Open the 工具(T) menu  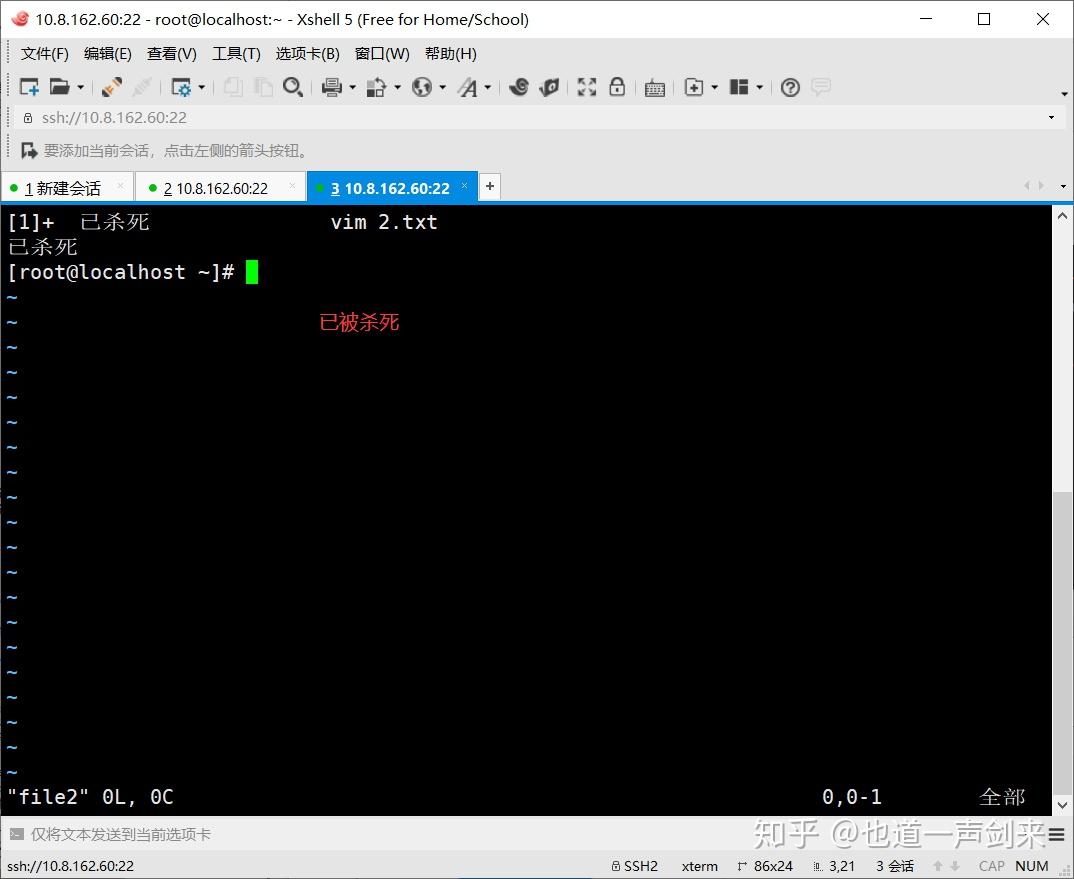[x=236, y=53]
